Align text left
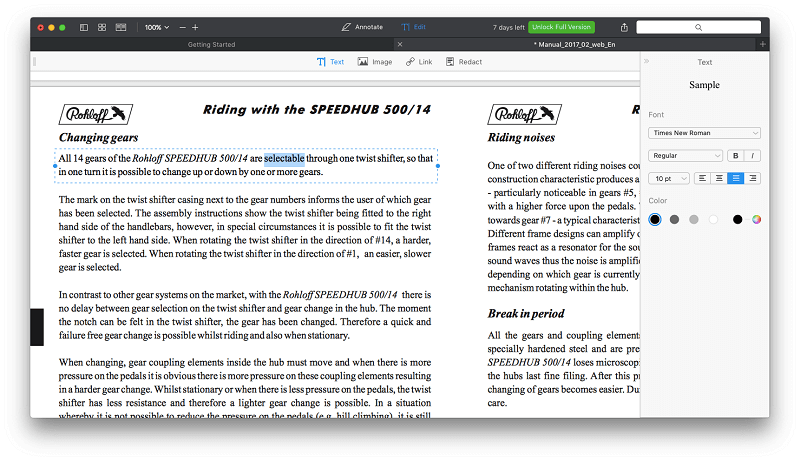The image size is (800, 461). coord(703,178)
